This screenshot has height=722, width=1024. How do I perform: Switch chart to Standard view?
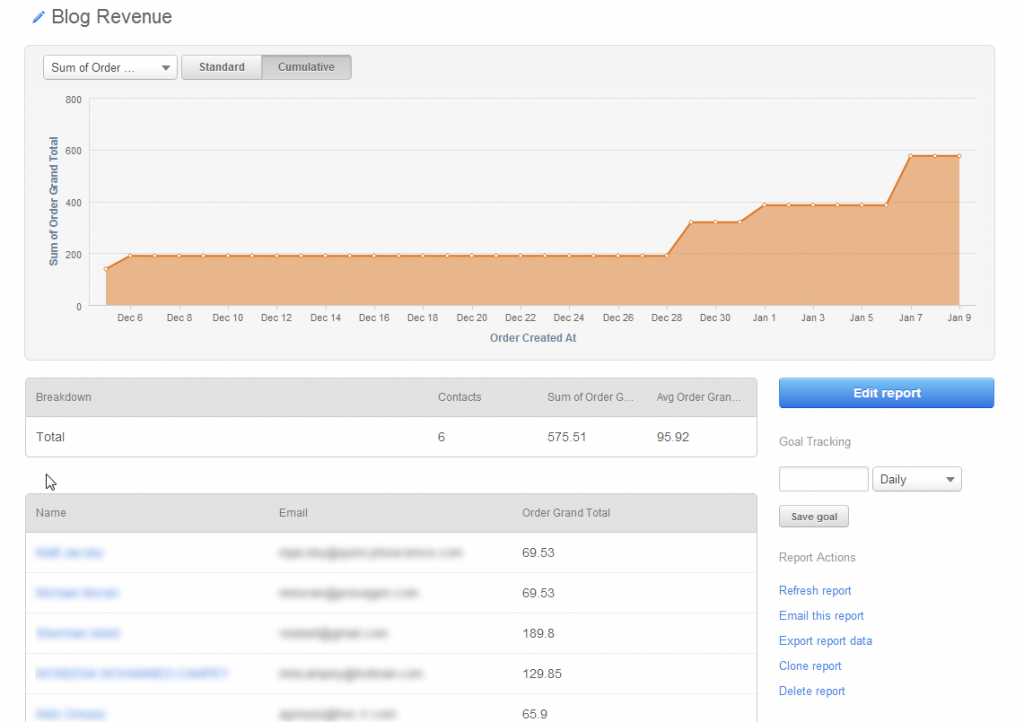[221, 67]
